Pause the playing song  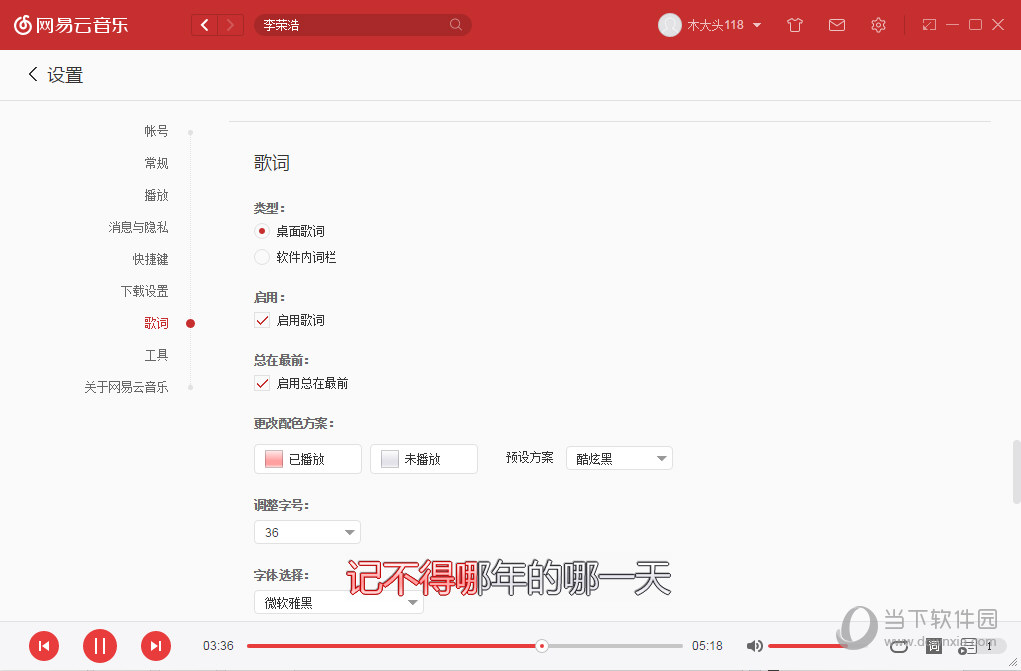pos(100,646)
